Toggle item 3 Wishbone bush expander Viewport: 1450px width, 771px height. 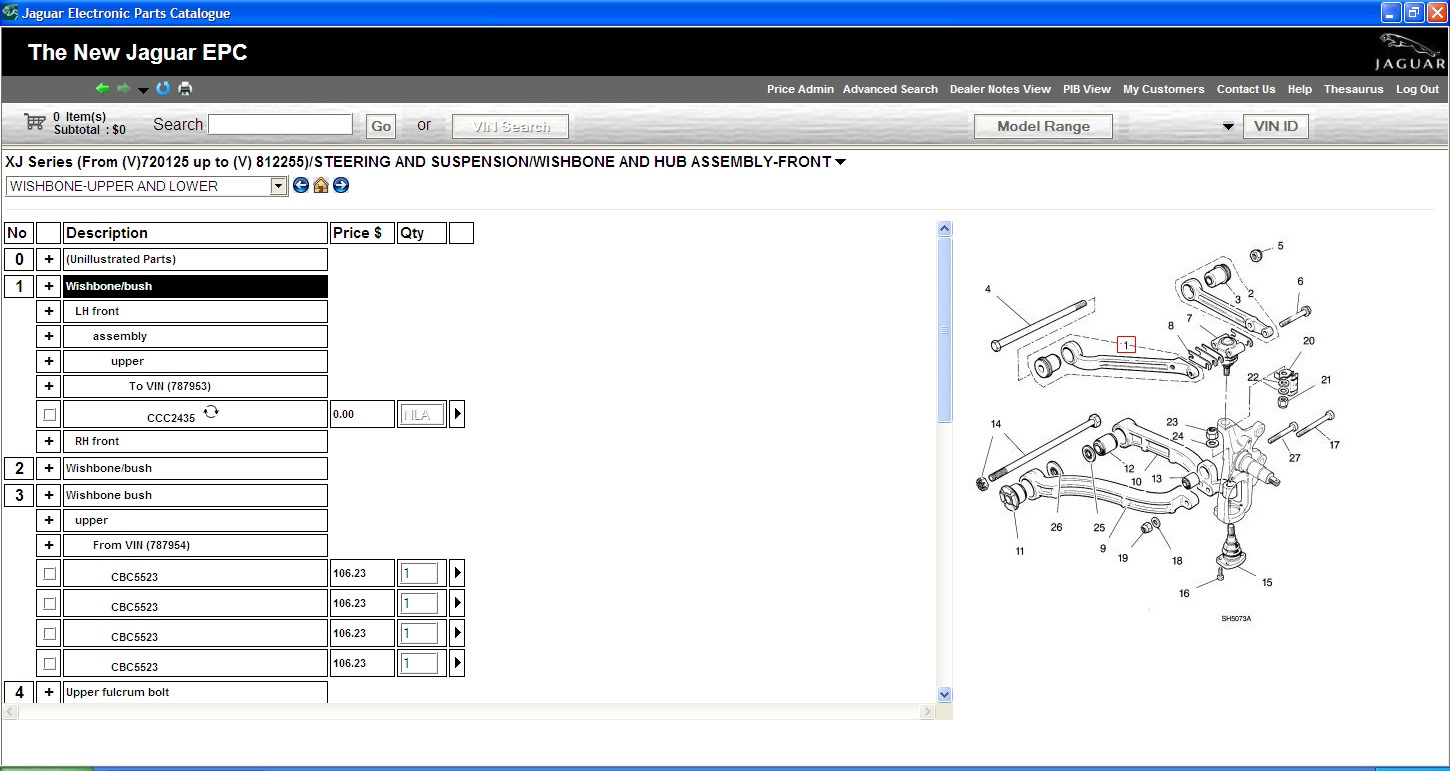coord(49,495)
